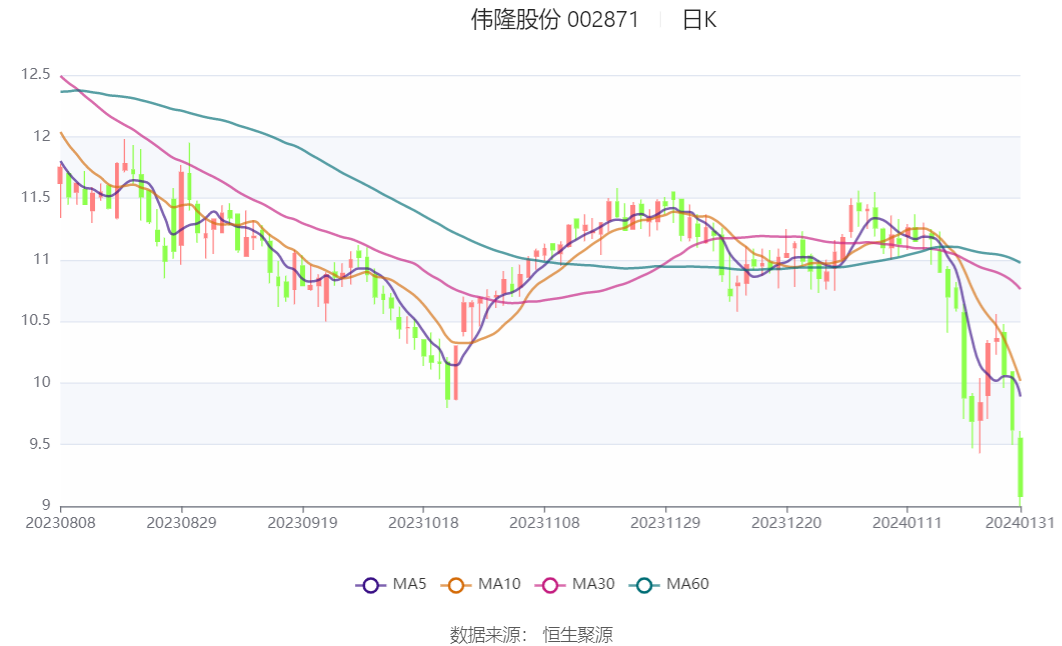Click the 9.5 price axis label
Screen dimensions: 1062x646
[x=41, y=444]
